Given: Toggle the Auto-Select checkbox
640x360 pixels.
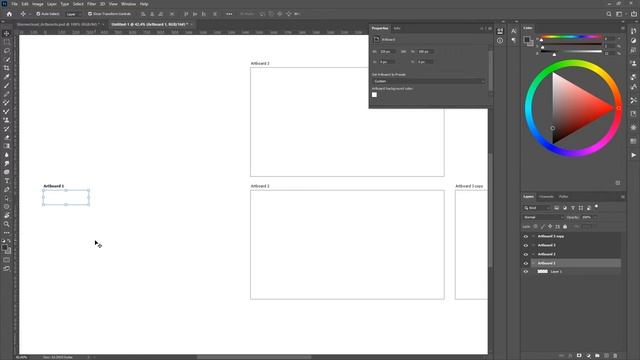Looking at the screenshot, I should pyautogui.click(x=38, y=14).
